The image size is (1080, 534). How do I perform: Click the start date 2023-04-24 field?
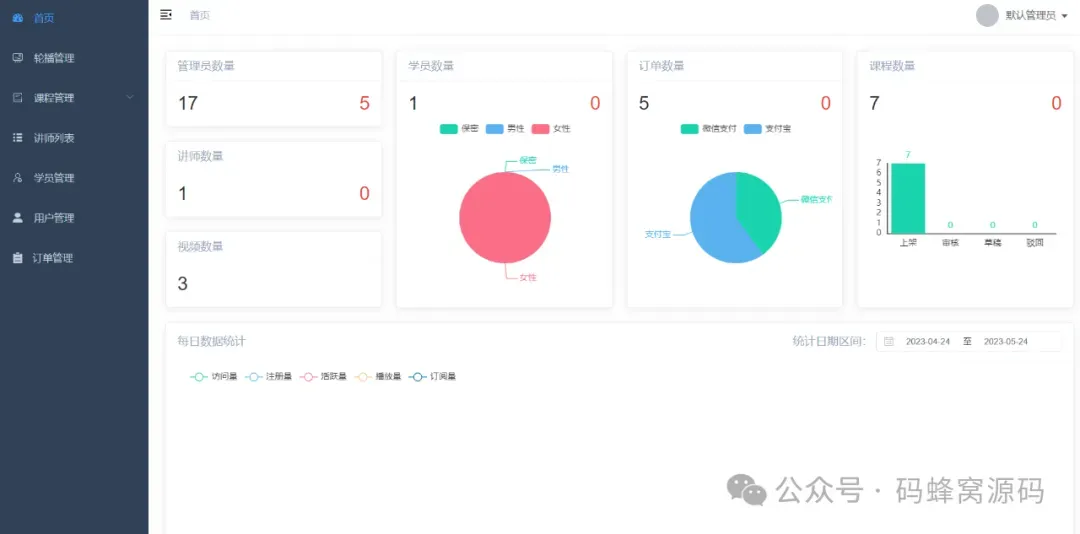pyautogui.click(x=927, y=342)
